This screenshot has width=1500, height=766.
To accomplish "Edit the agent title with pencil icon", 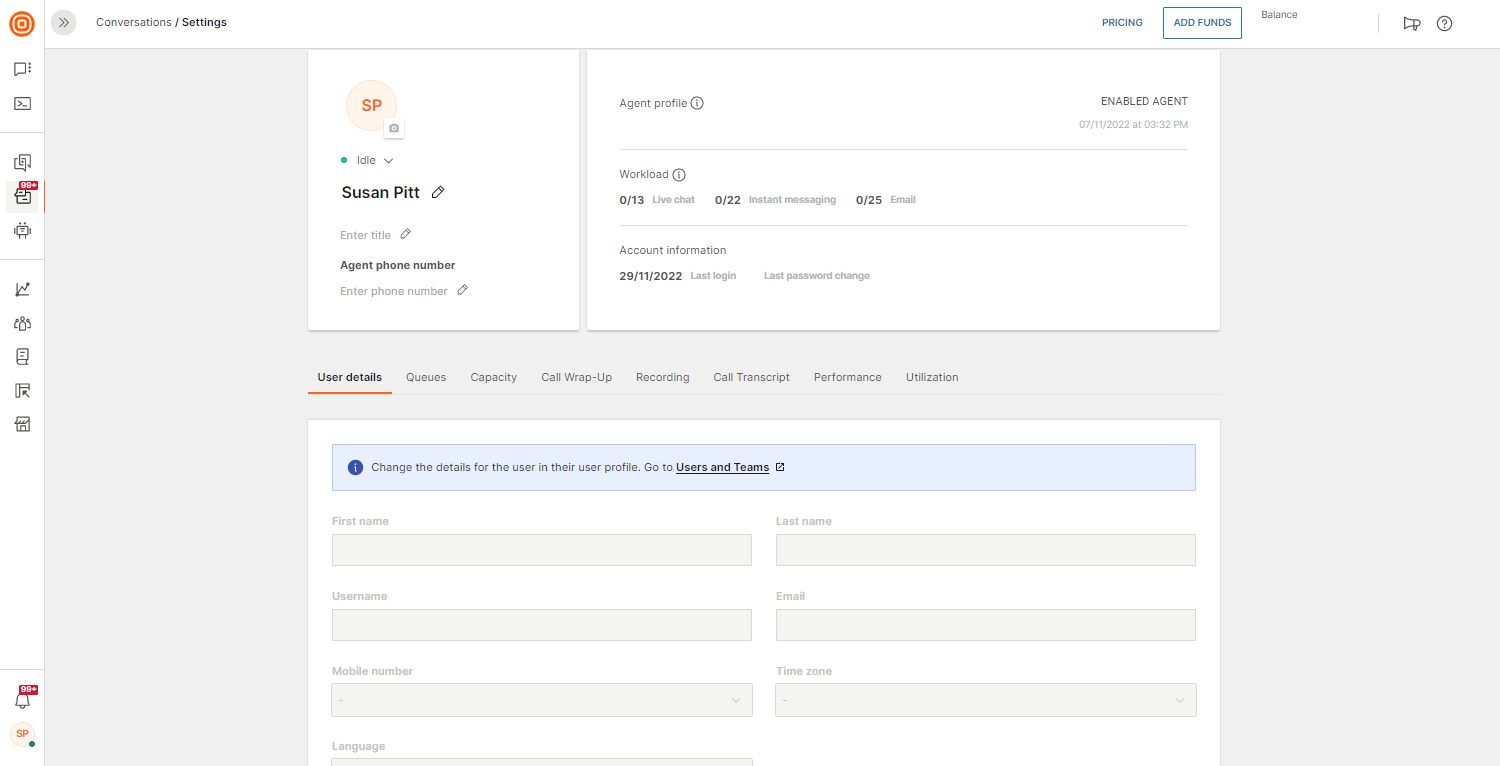I will pyautogui.click(x=405, y=234).
